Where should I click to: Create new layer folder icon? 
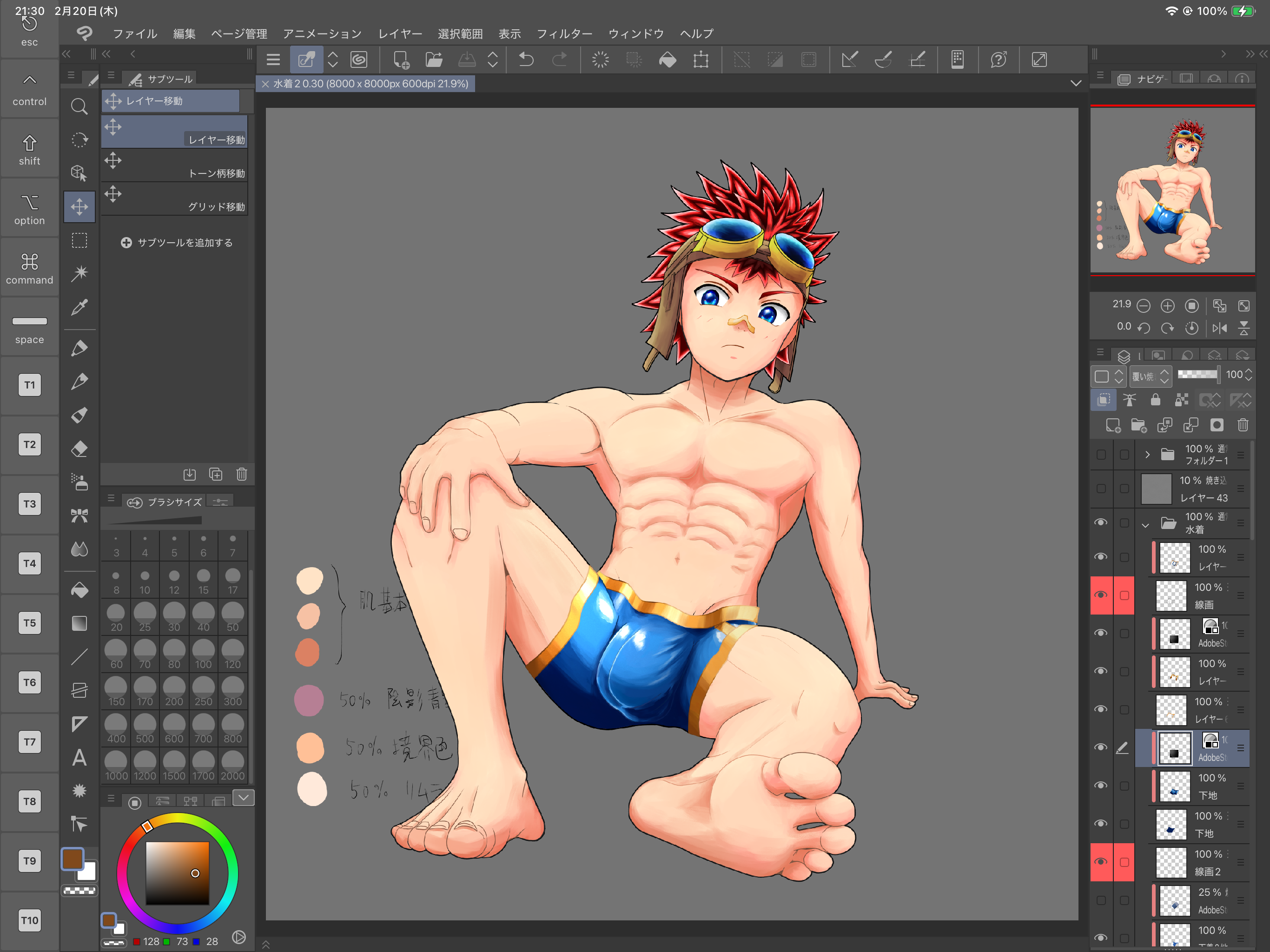point(1138,425)
